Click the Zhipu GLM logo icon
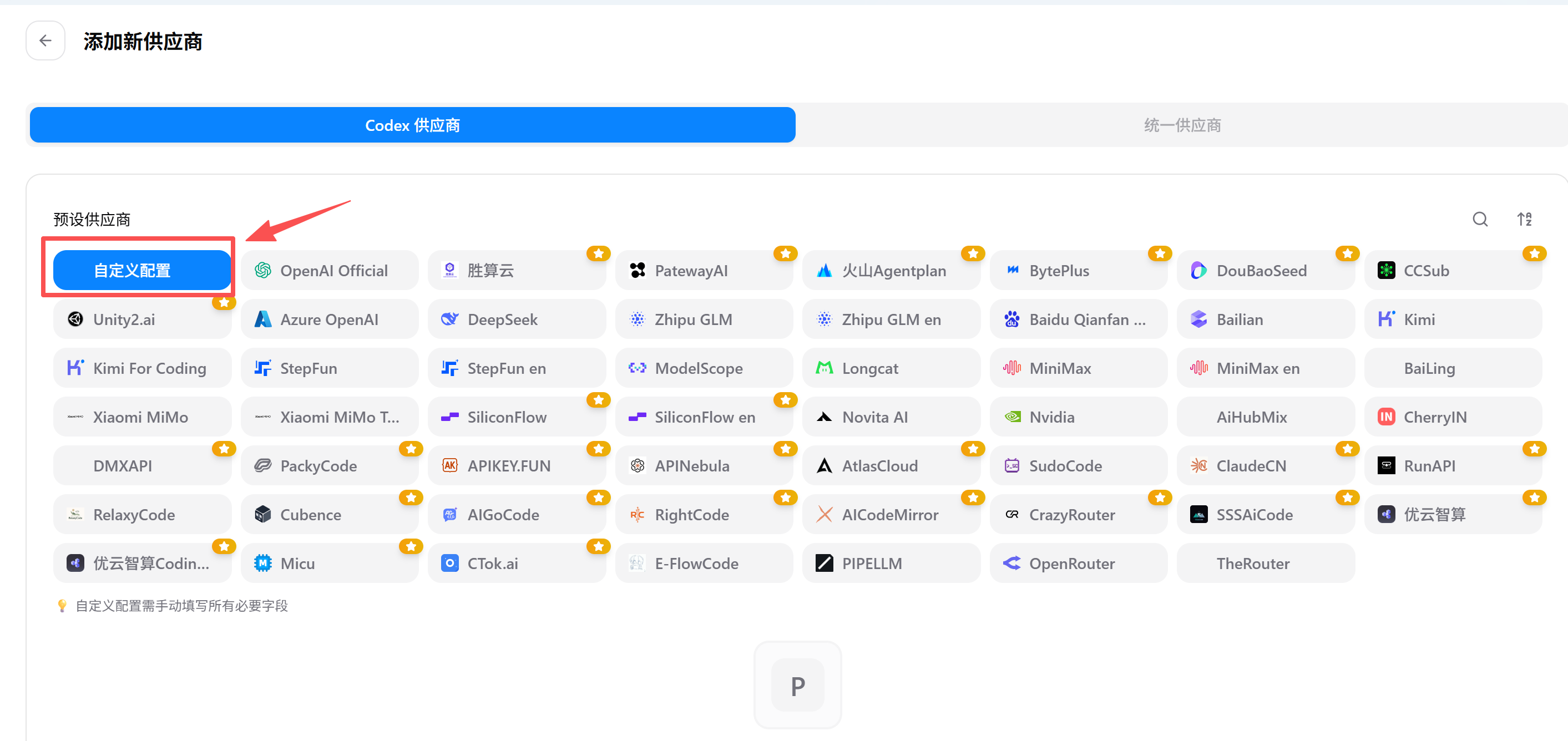The image size is (1568, 741). tap(638, 319)
